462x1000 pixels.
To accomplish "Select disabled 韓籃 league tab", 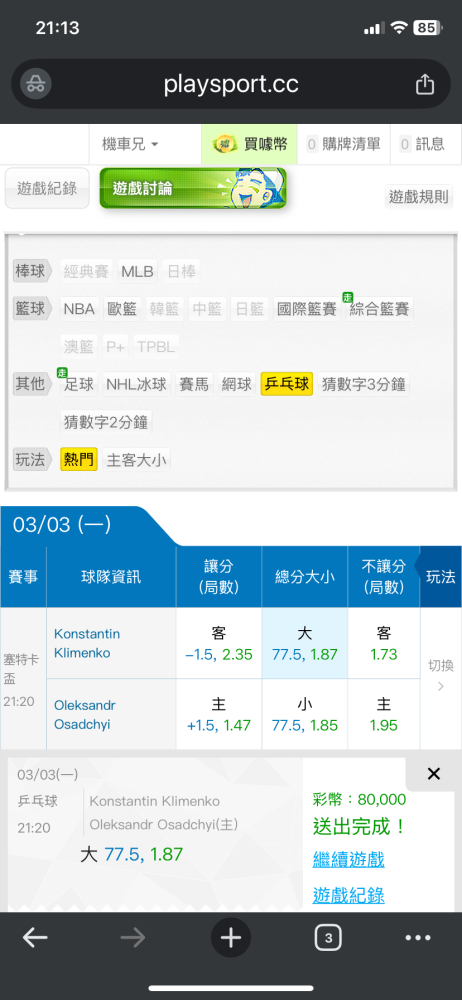I will (x=165, y=309).
